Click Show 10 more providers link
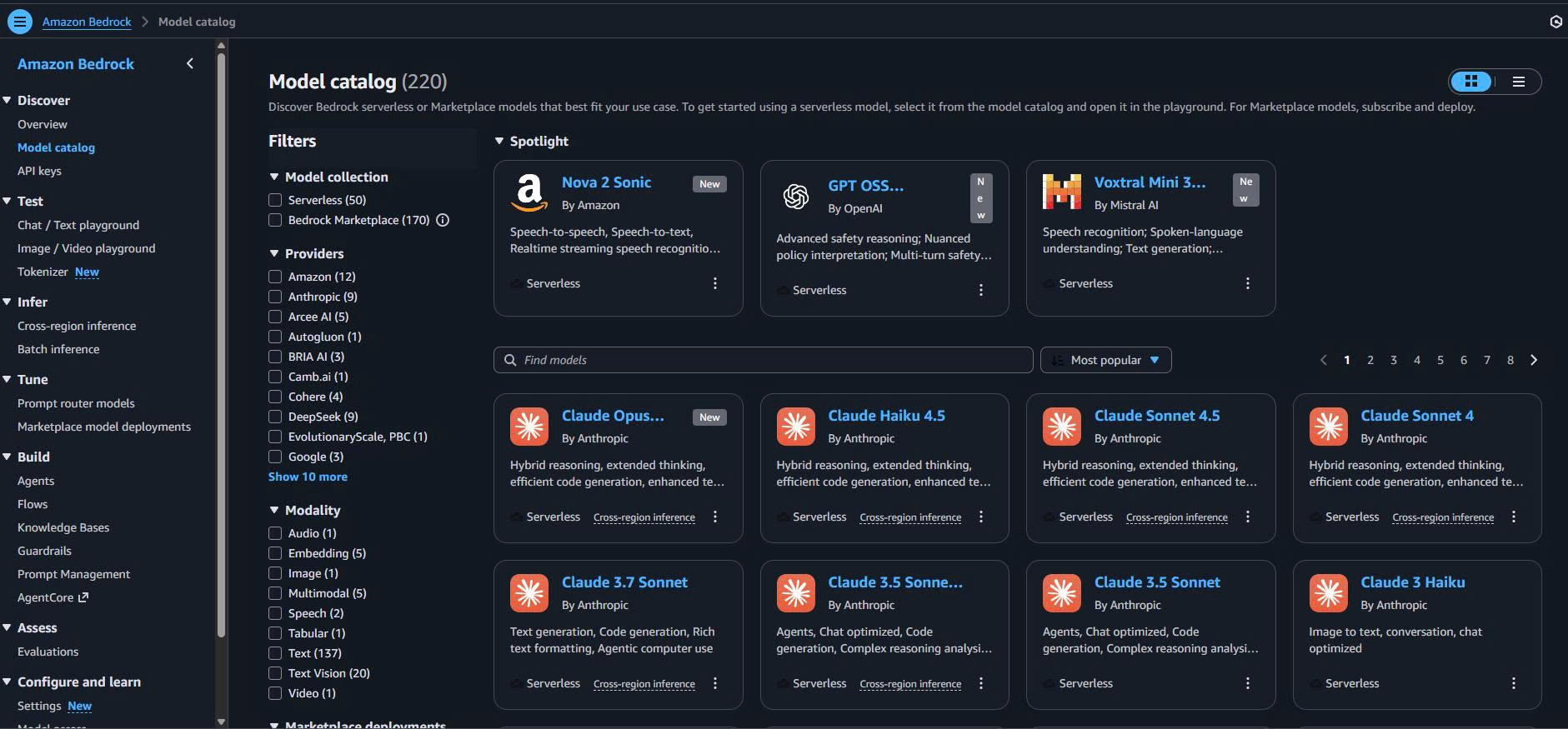Image resolution: width=1568 pixels, height=729 pixels. coord(308,477)
